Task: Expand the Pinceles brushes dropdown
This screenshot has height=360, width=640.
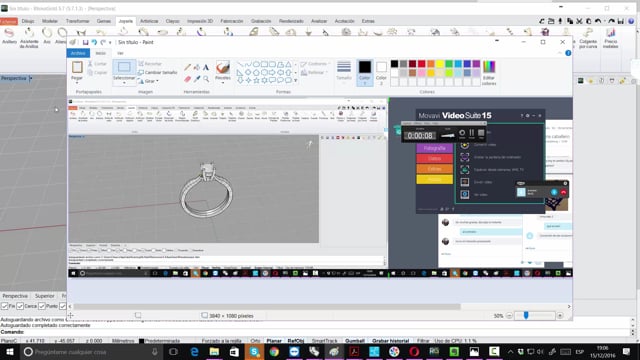Action: [x=222, y=83]
